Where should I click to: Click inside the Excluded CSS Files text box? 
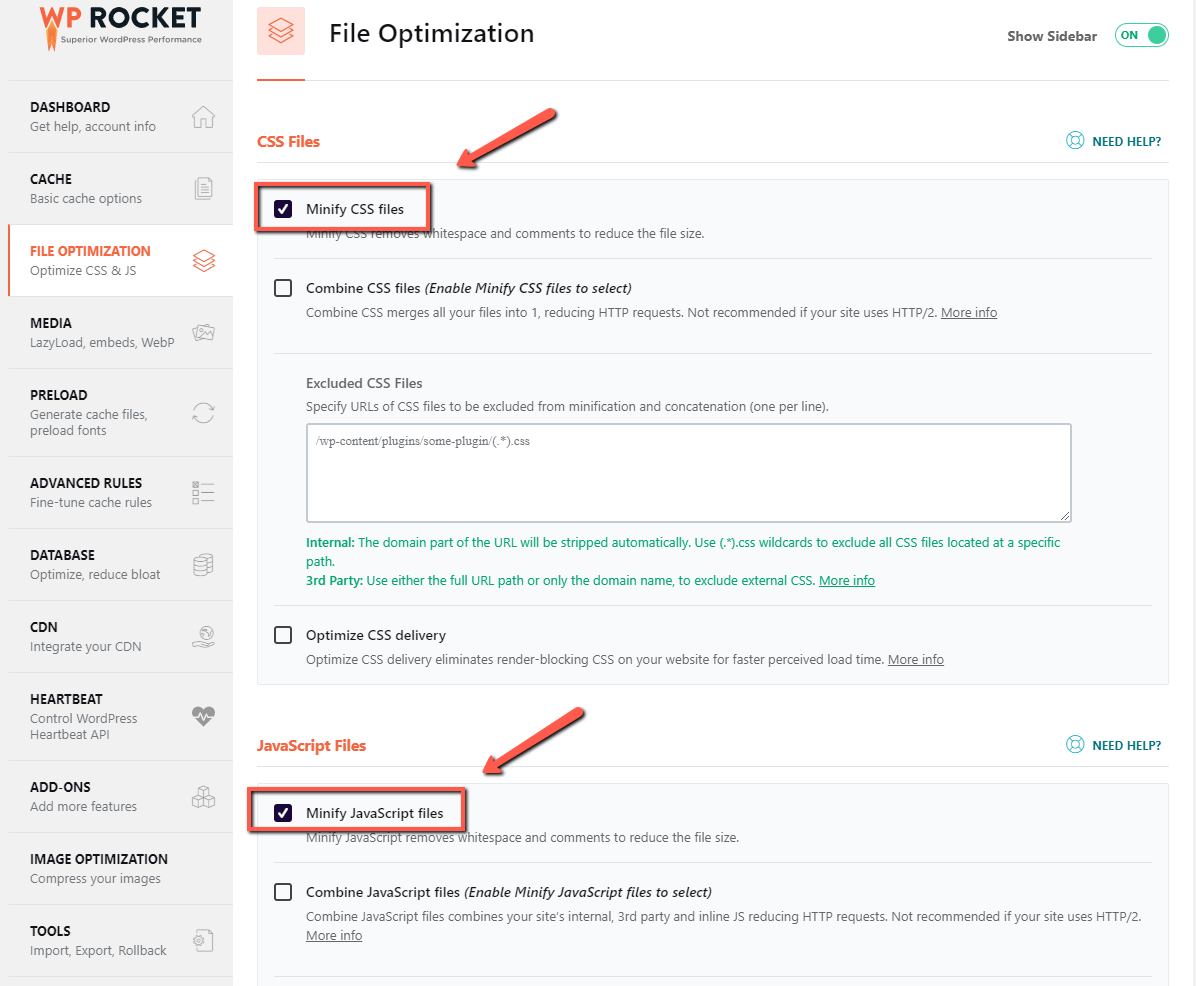(688, 472)
